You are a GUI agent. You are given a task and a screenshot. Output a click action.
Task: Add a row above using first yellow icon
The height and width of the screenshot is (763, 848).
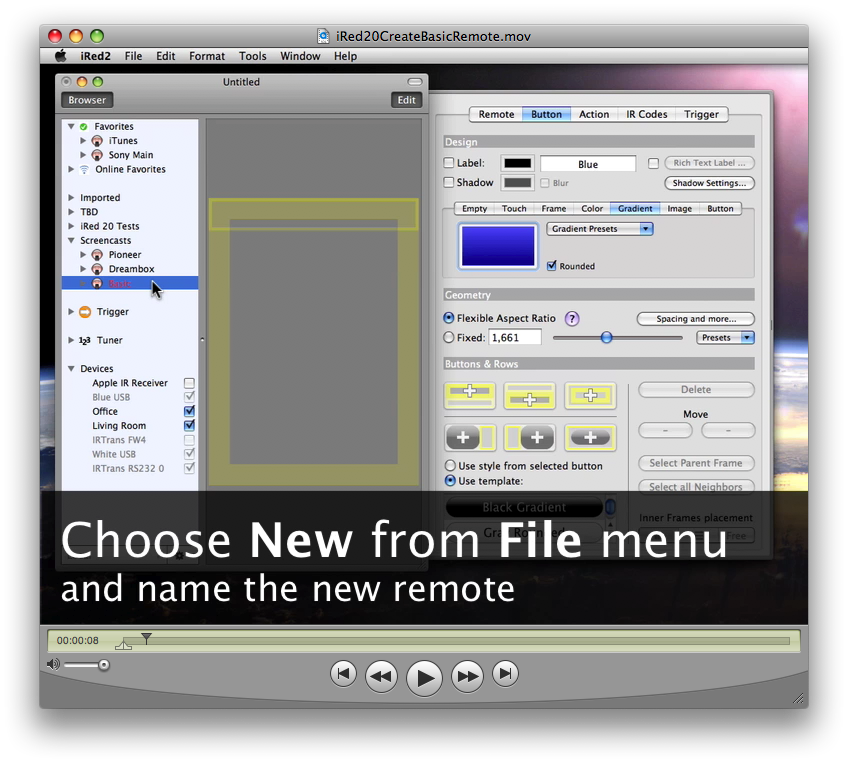[x=469, y=395]
